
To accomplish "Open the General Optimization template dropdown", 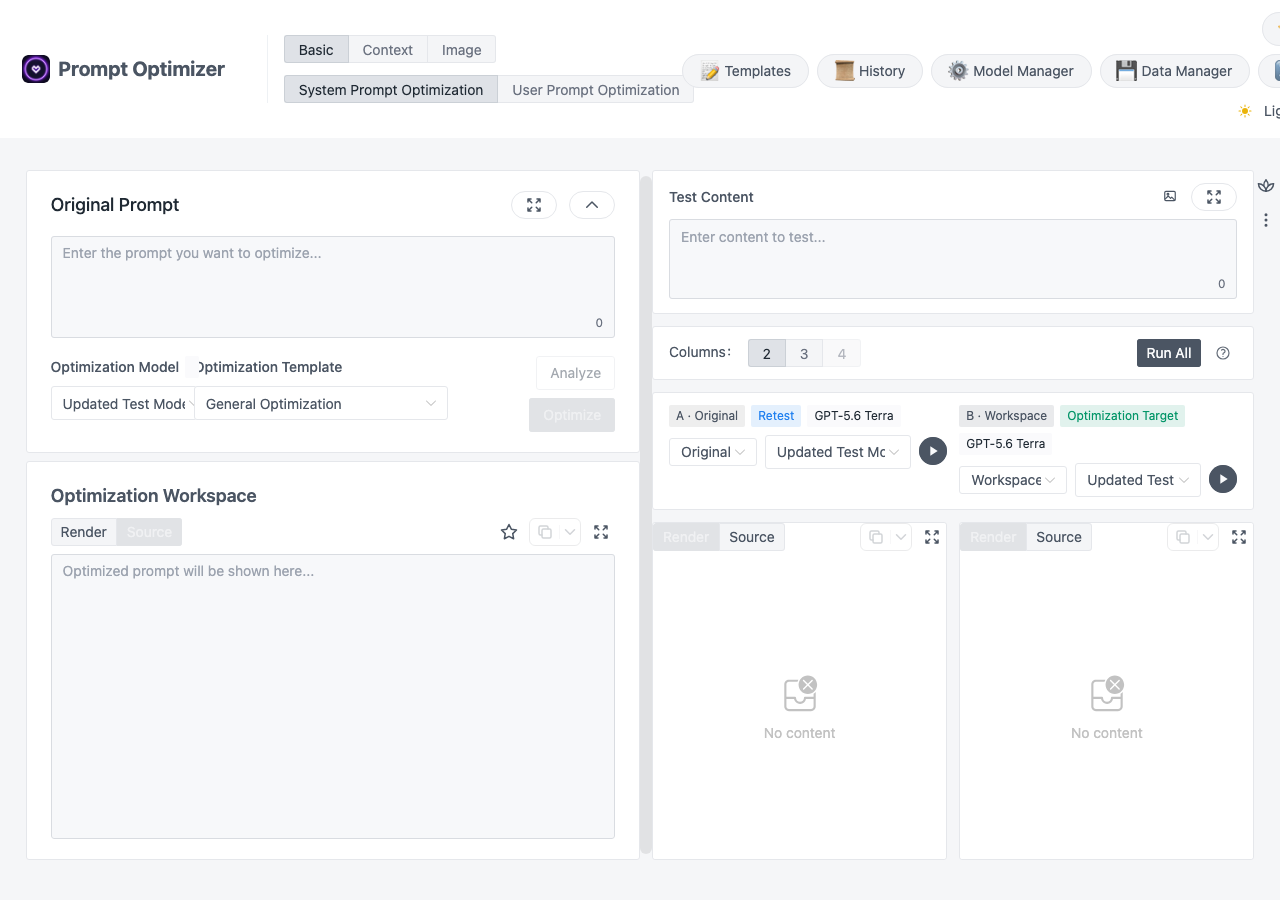I will [x=321, y=404].
